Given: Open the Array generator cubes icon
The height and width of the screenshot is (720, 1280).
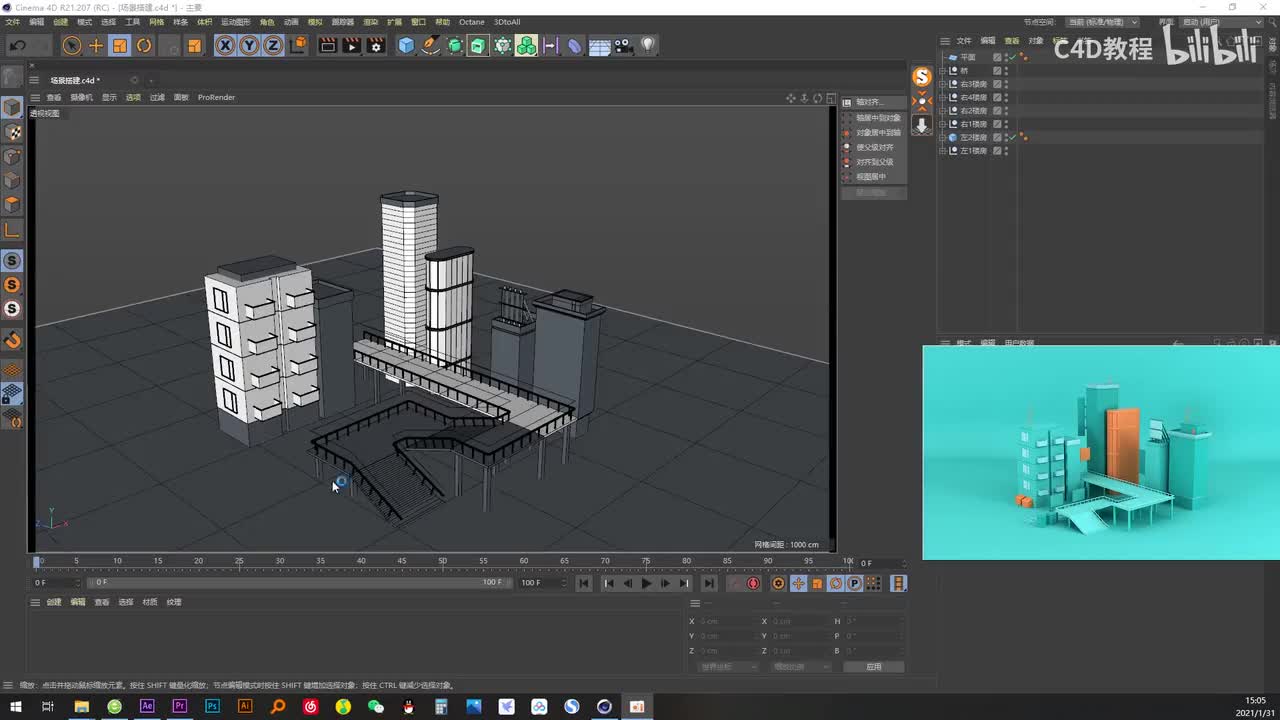Looking at the screenshot, I should pyautogui.click(x=526, y=45).
